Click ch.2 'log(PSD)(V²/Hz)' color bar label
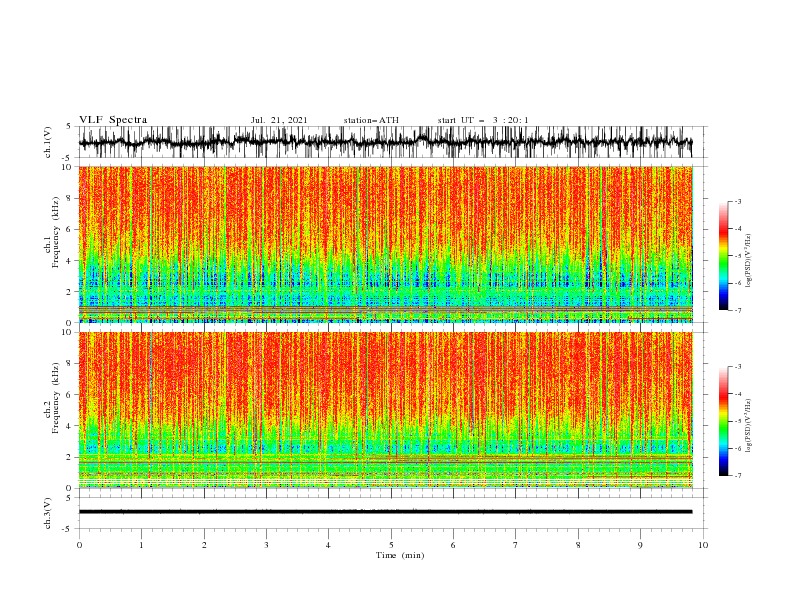 pos(749,425)
